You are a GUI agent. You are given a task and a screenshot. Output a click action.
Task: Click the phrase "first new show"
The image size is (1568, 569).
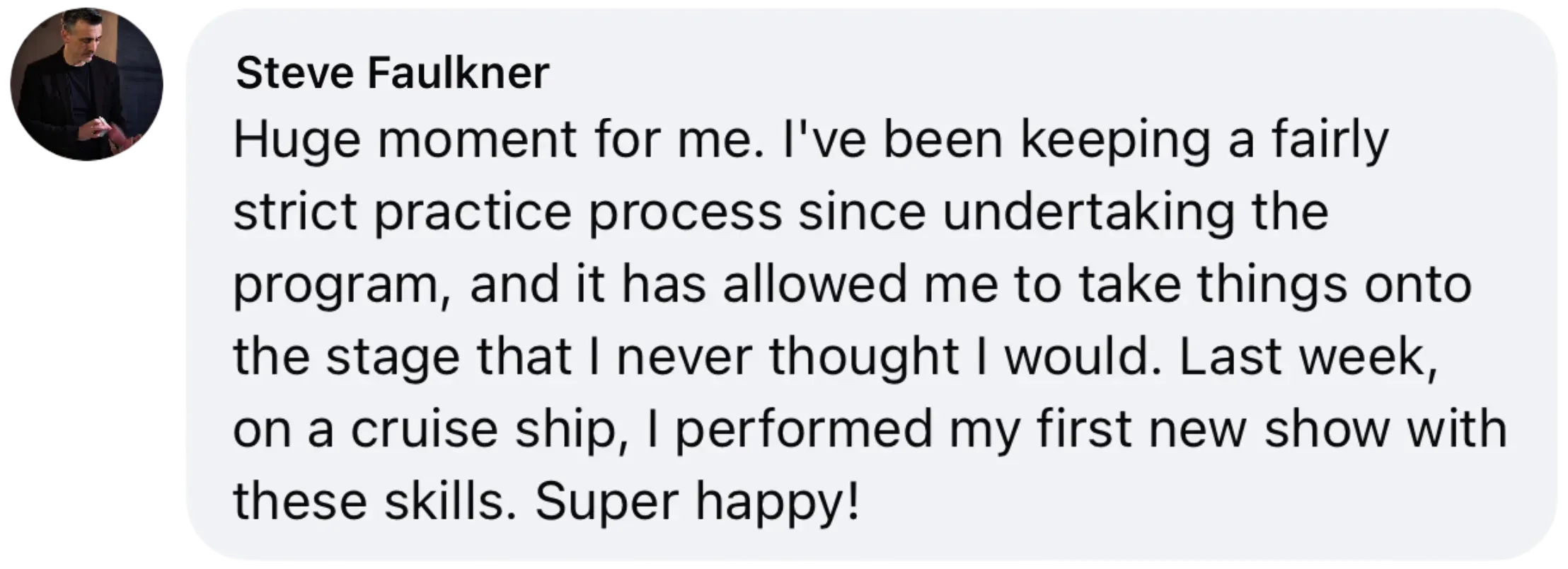tap(1213, 429)
